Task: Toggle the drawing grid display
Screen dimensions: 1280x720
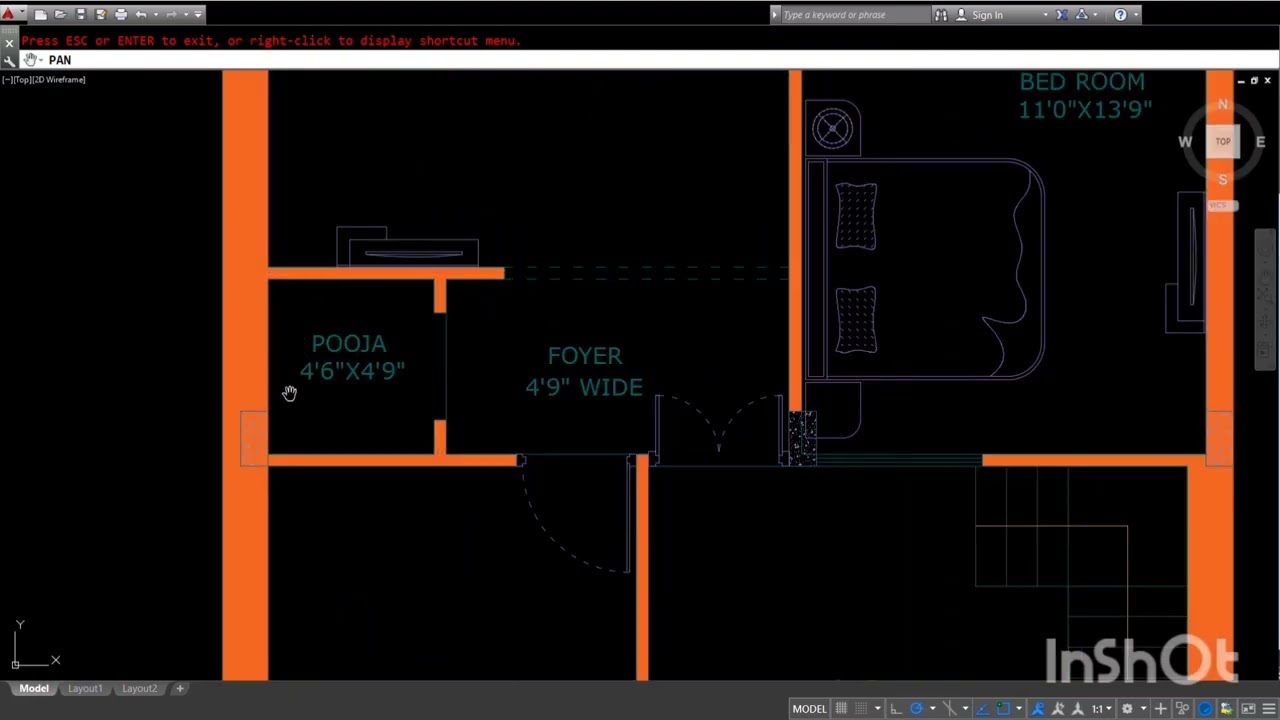Action: [x=840, y=709]
